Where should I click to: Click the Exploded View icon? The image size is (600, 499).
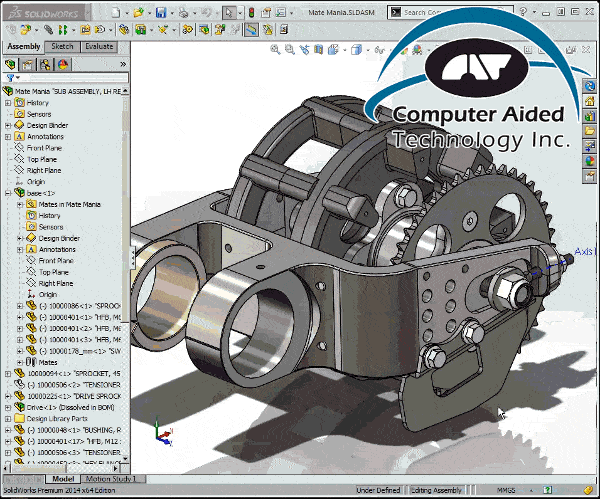pos(220,29)
